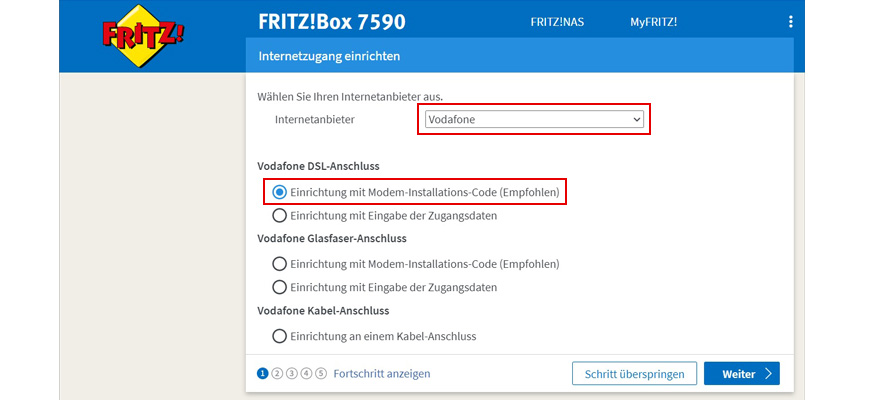
Task: Click the Schritt überspringen button
Action: (x=634, y=374)
